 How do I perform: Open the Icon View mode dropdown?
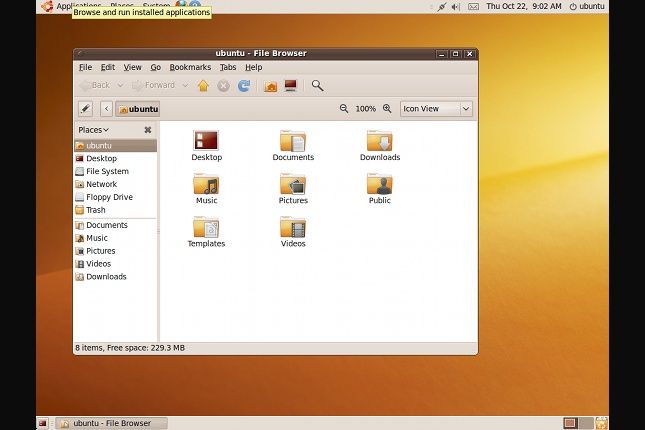pos(436,109)
